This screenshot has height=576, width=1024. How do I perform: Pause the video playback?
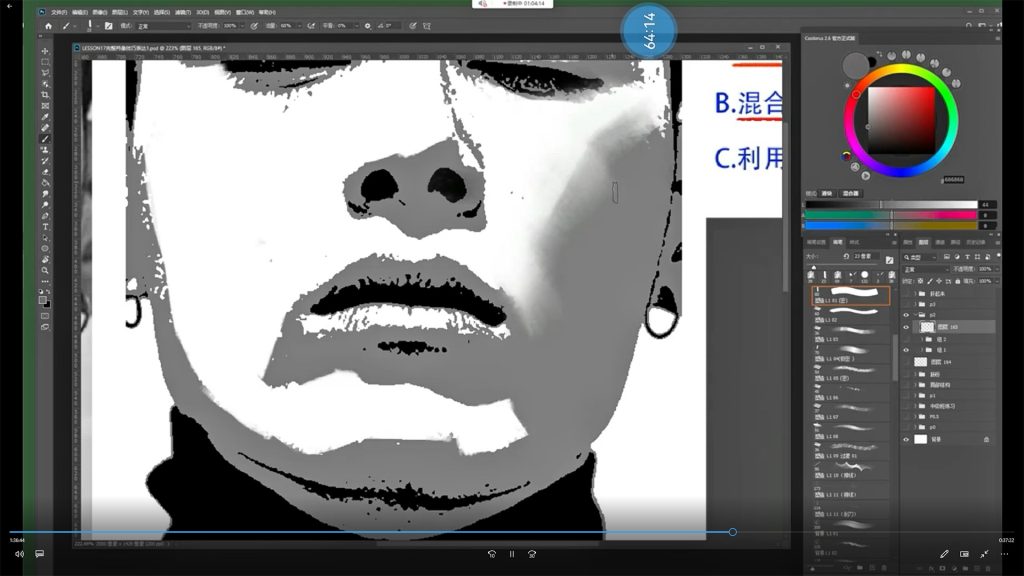[x=511, y=553]
